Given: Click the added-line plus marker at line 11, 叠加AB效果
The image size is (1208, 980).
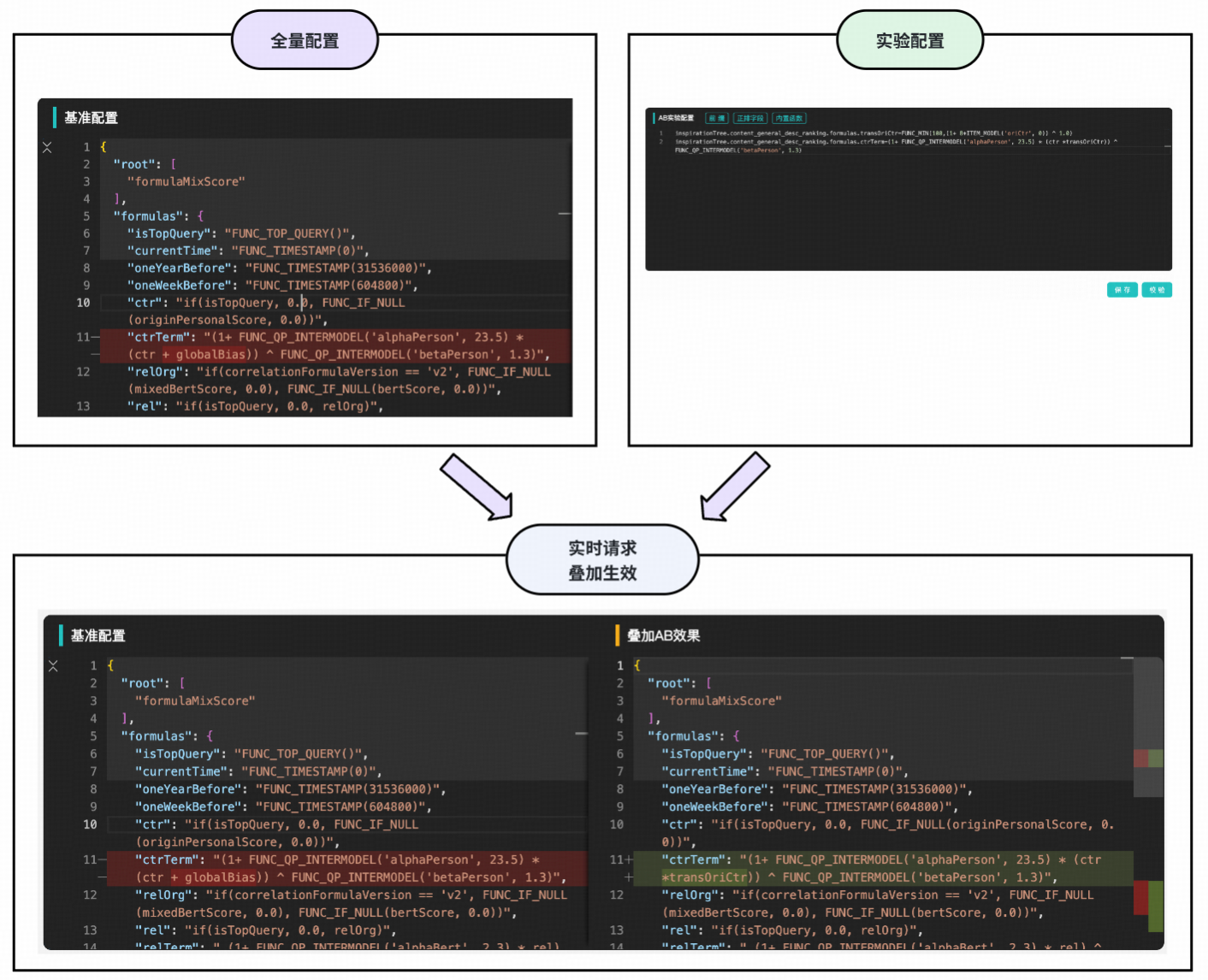Looking at the screenshot, I should 629,860.
